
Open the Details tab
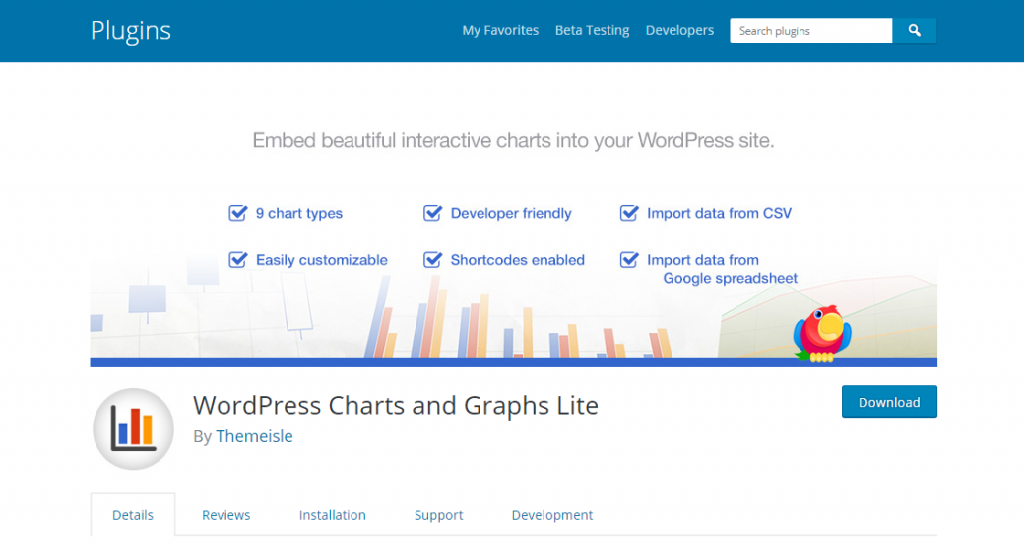pos(133,515)
